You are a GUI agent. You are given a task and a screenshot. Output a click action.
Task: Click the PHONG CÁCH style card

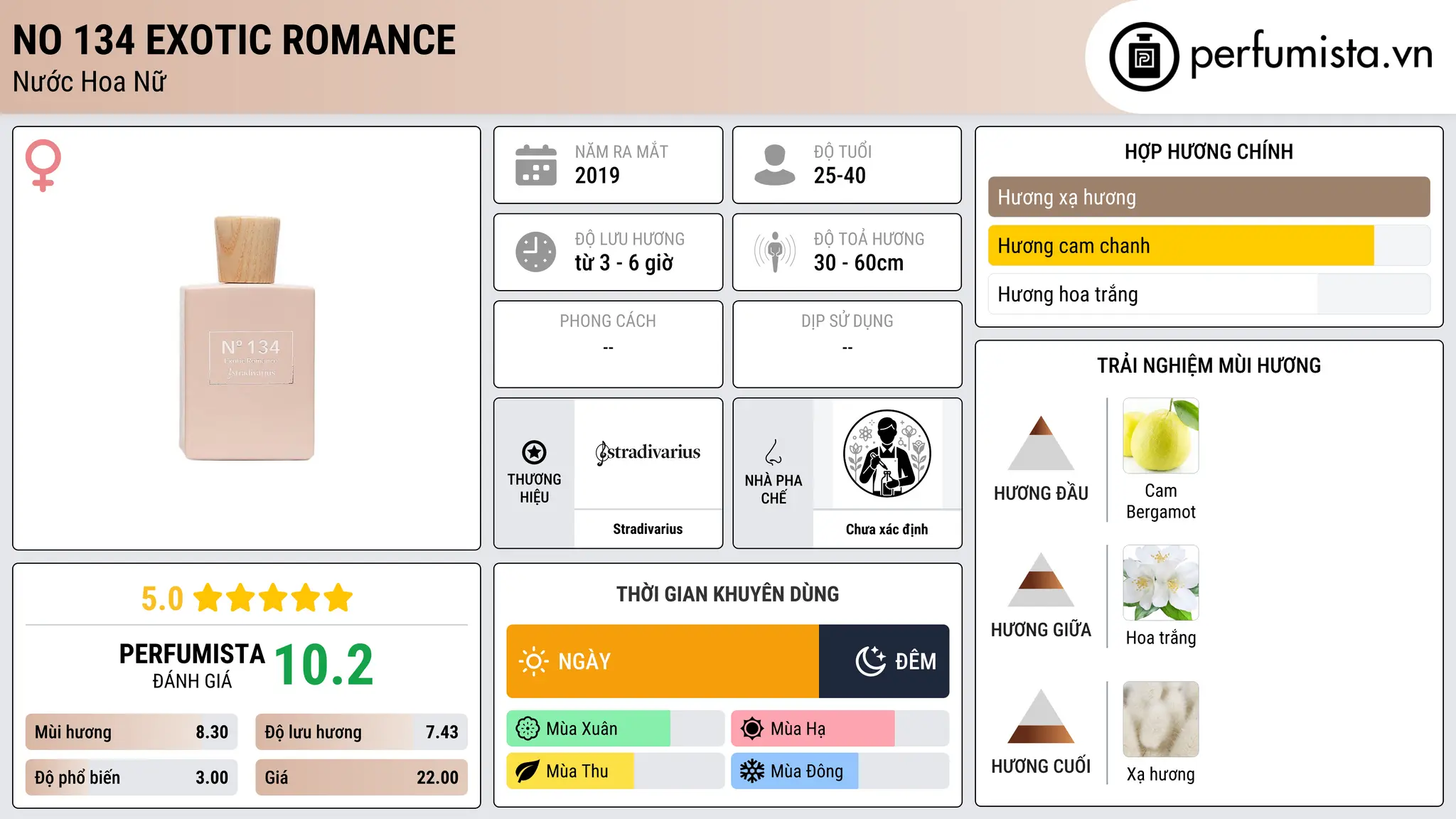click(609, 344)
